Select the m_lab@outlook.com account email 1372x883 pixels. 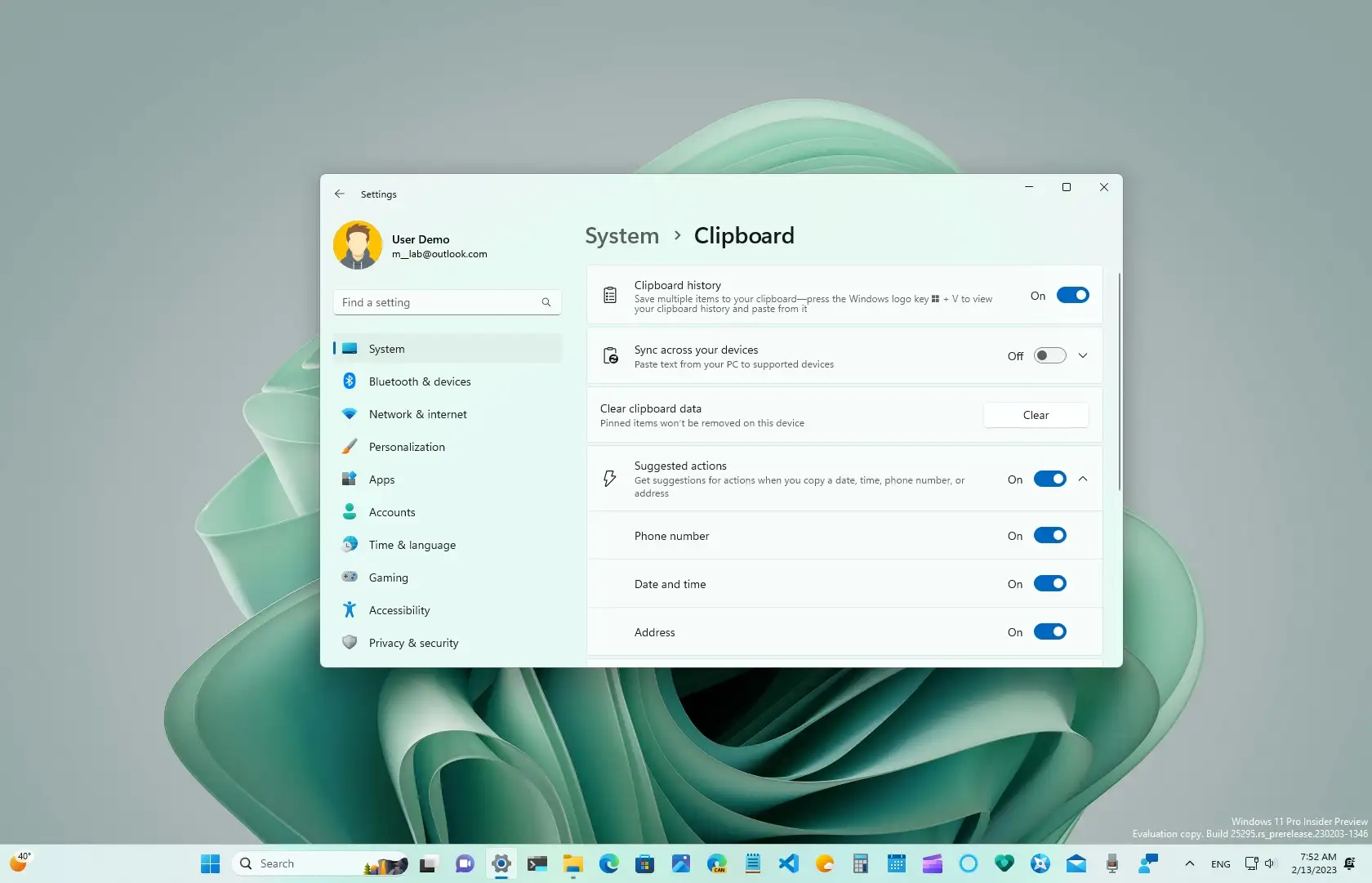coord(439,254)
